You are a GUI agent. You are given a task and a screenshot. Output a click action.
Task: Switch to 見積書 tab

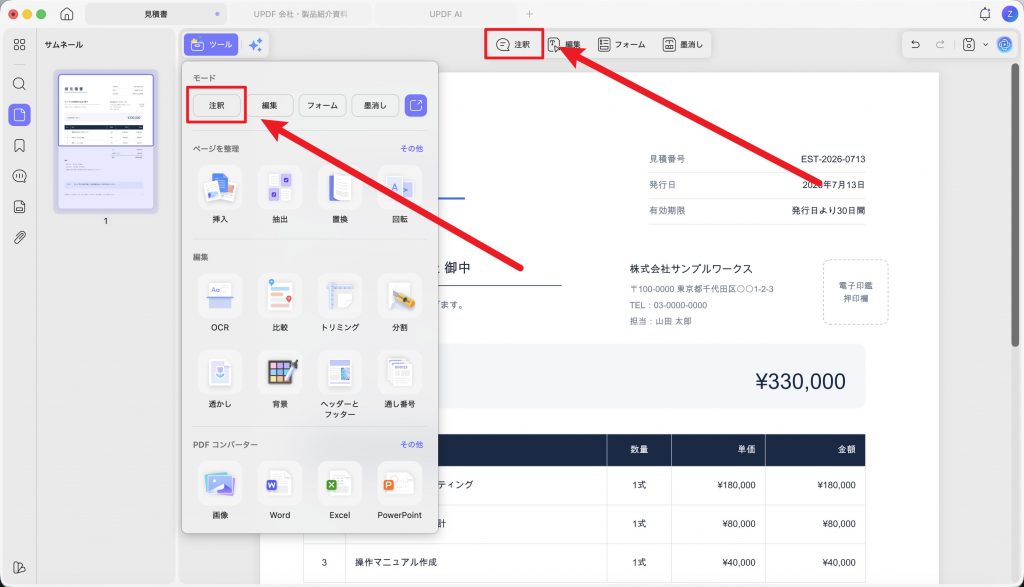[x=156, y=14]
